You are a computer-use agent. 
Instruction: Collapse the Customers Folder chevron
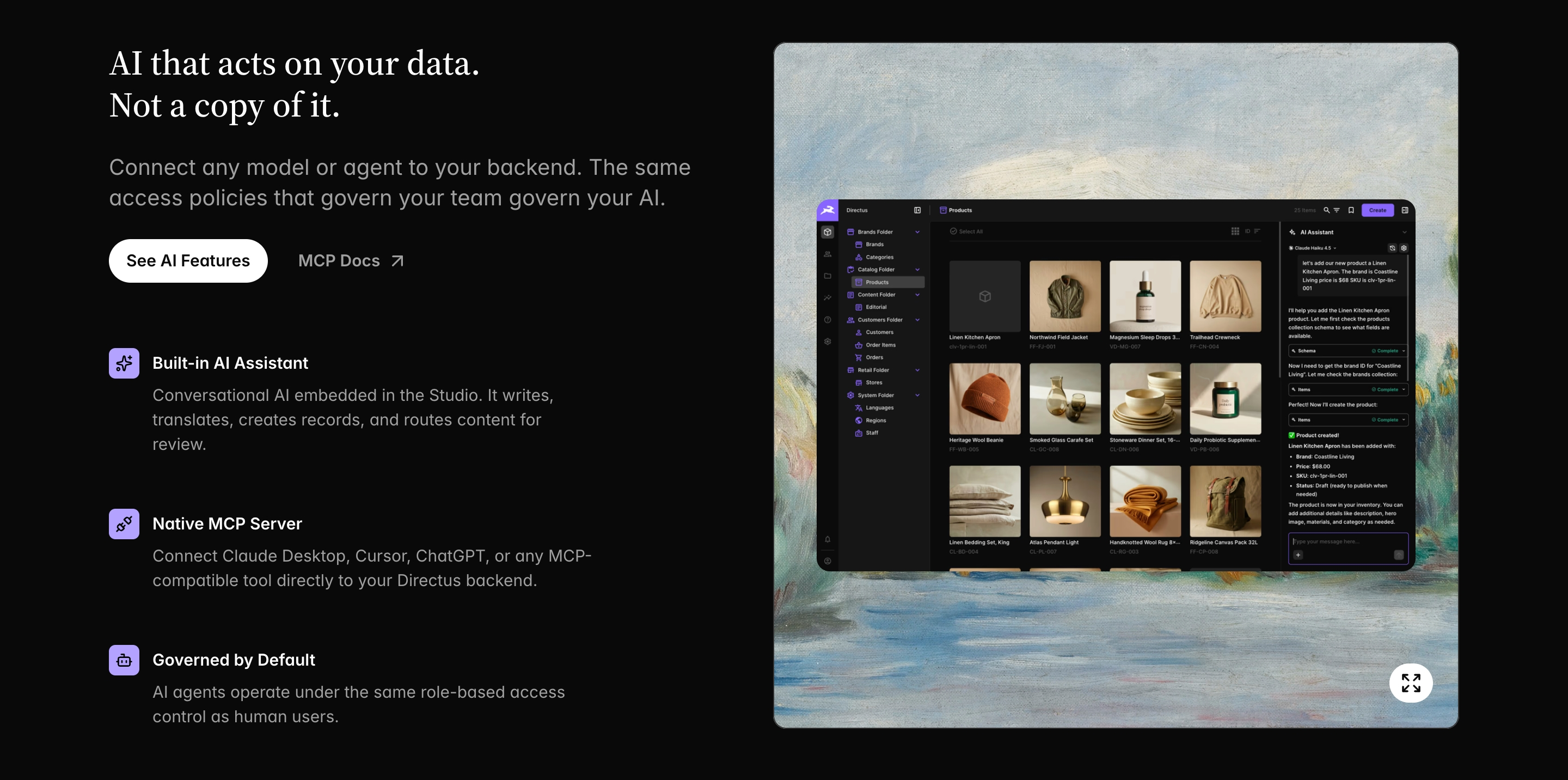tap(917, 320)
